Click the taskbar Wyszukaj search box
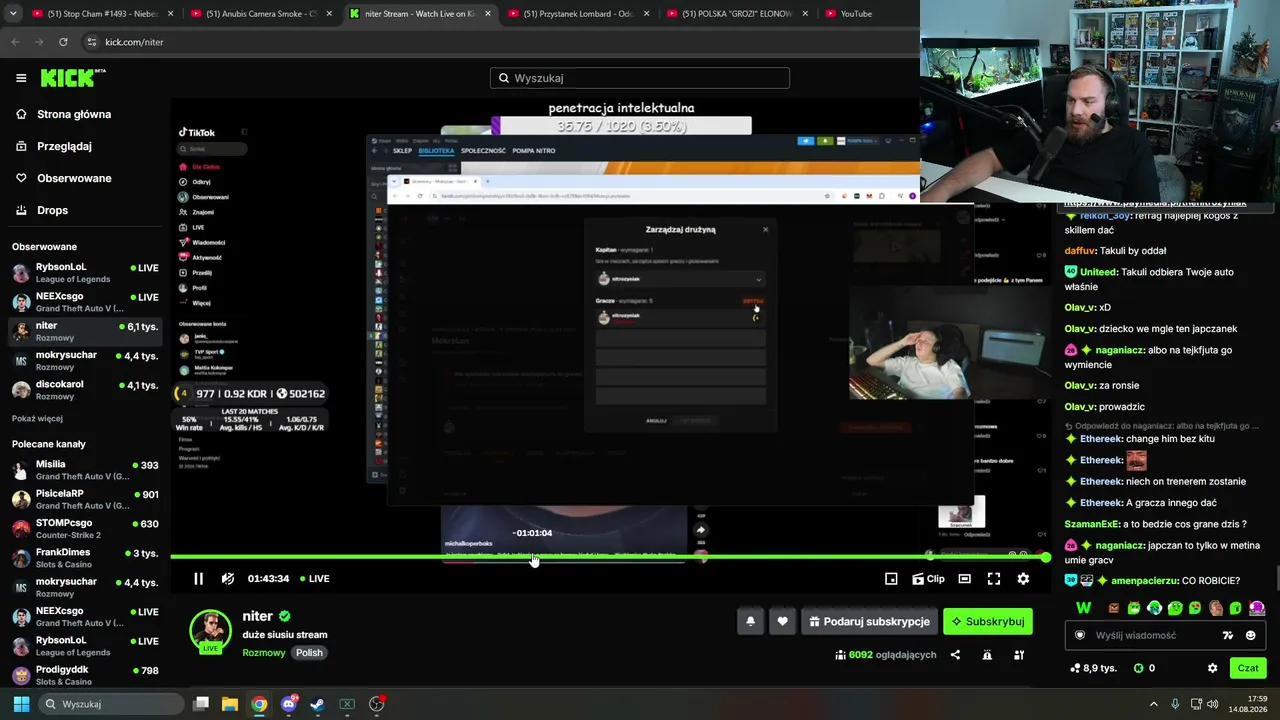 [111, 704]
